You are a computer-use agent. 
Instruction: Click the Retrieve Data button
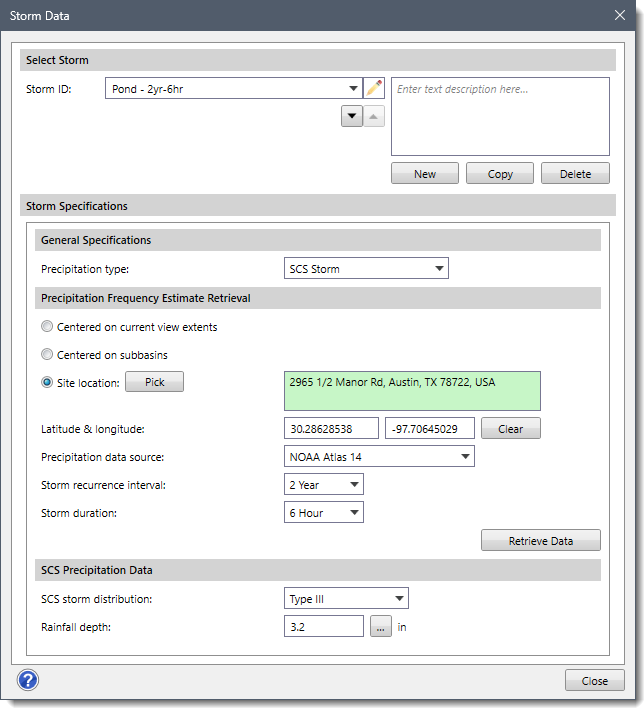click(541, 540)
